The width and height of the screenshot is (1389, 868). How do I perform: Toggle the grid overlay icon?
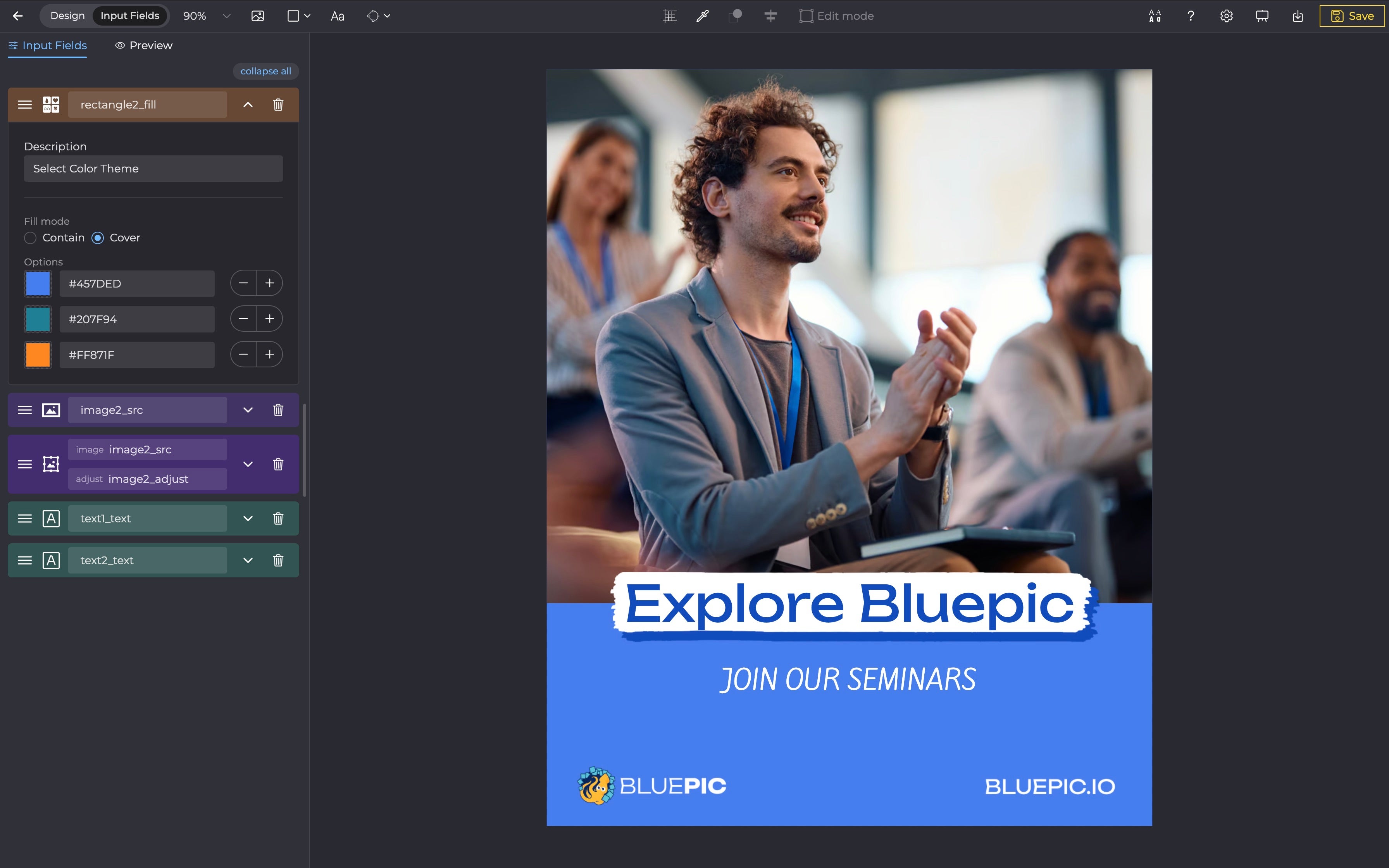pyautogui.click(x=670, y=16)
